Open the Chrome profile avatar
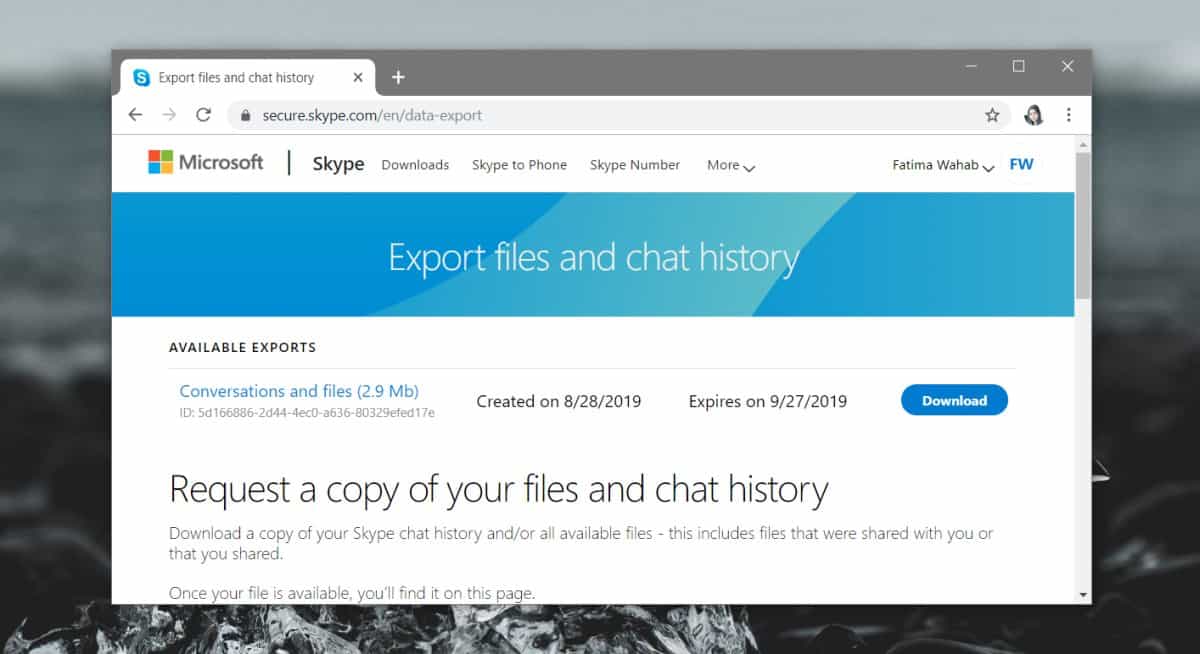This screenshot has width=1200, height=654. pyautogui.click(x=1034, y=115)
